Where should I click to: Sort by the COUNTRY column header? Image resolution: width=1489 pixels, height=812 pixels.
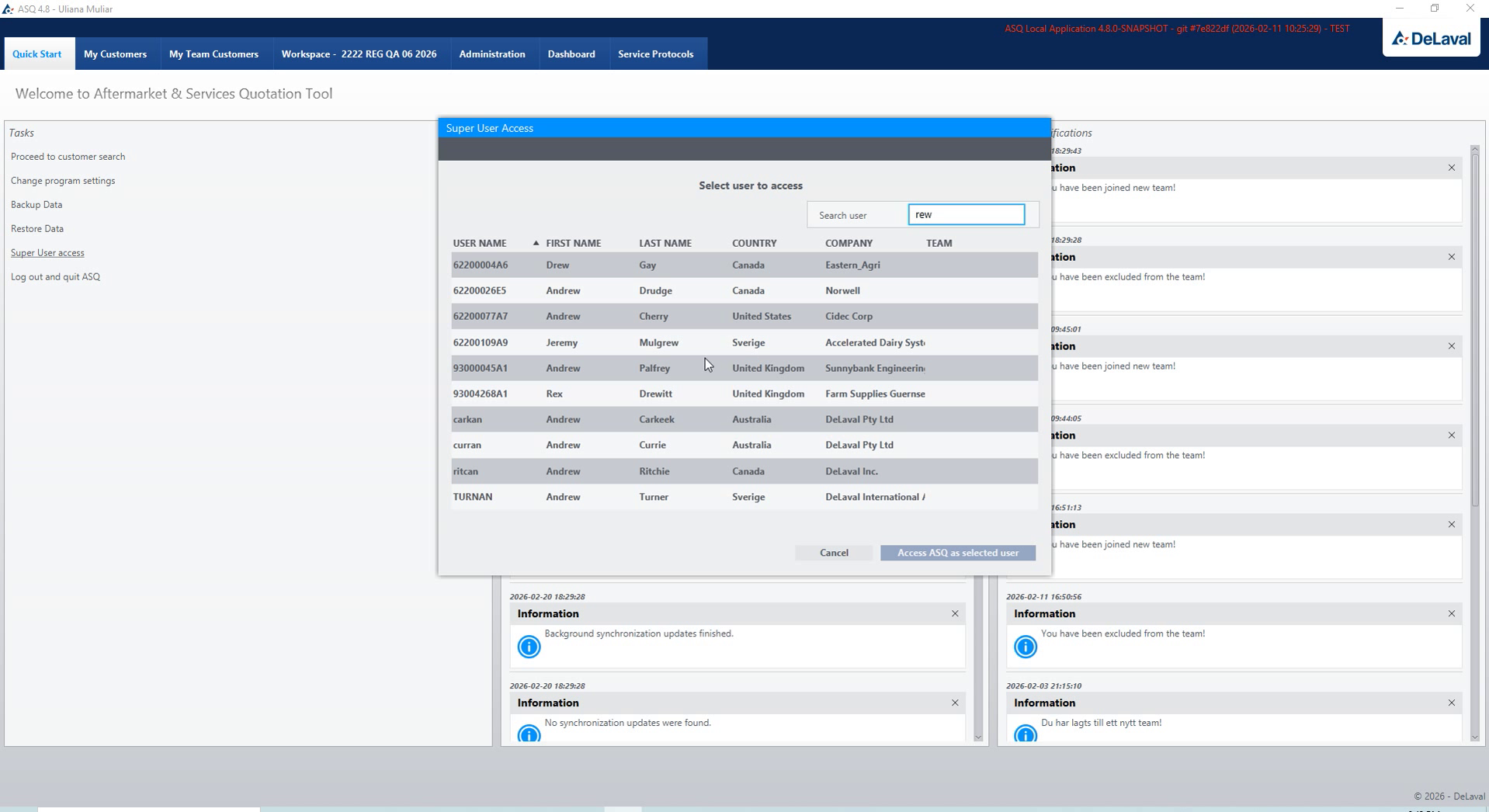coord(754,243)
